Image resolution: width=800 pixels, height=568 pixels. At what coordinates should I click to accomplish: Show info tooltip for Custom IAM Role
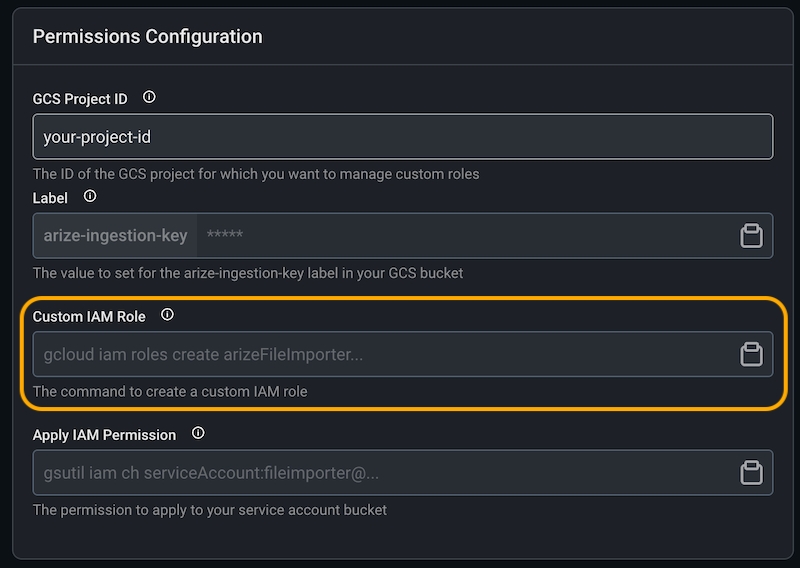pos(167,315)
